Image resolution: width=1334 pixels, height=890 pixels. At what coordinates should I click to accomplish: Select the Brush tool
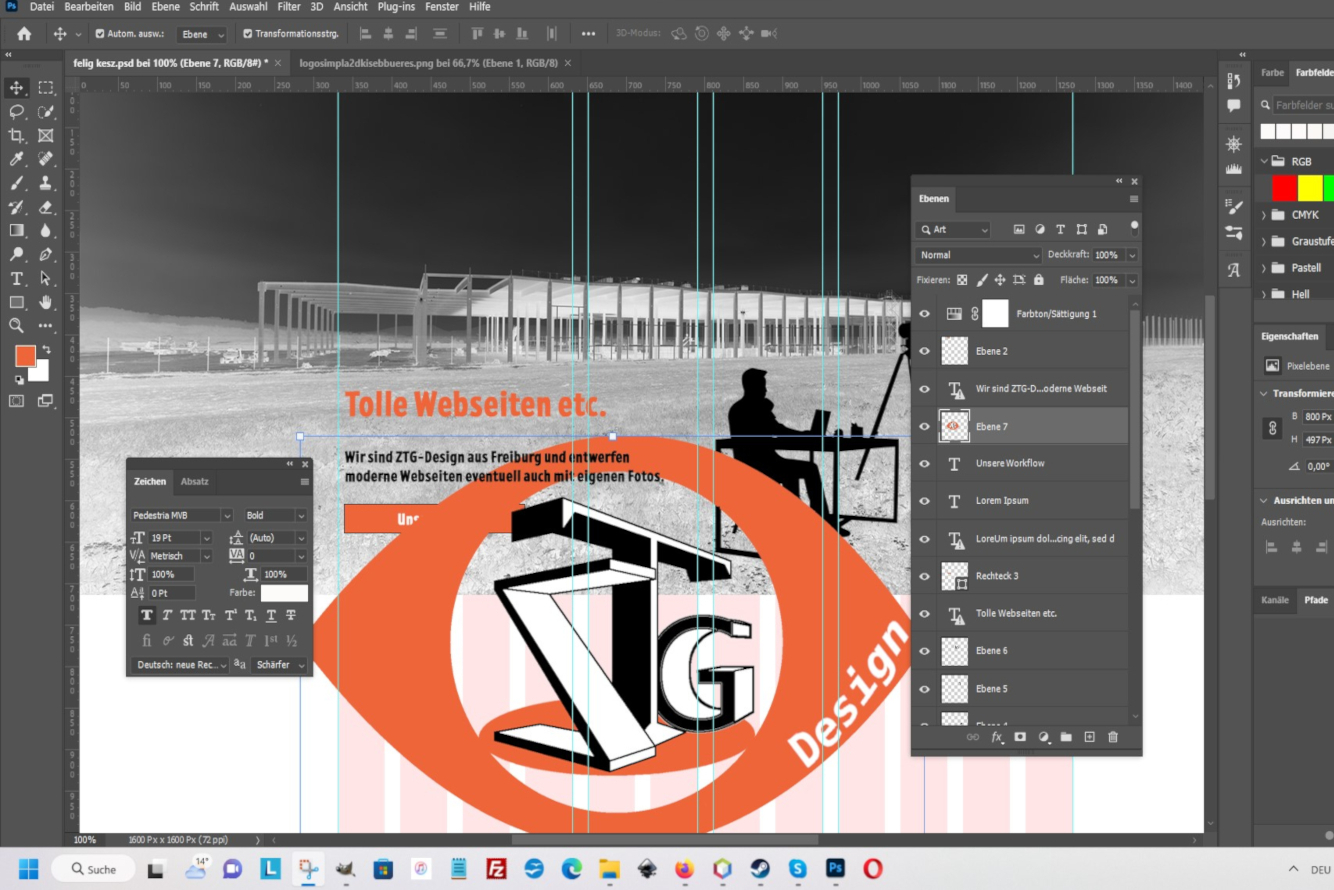tap(17, 183)
